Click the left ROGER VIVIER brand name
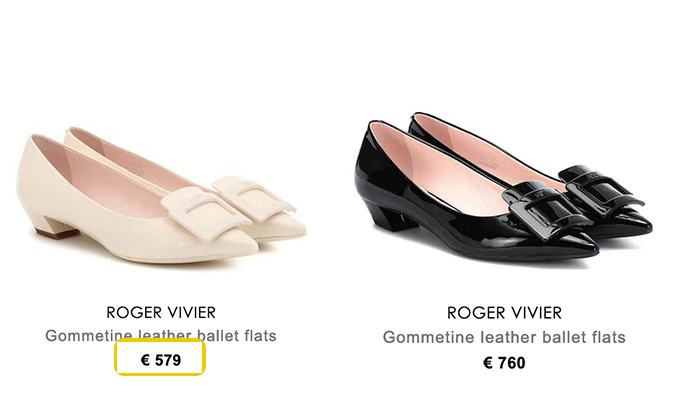Image resolution: width=700 pixels, height=400 pixels. click(161, 312)
